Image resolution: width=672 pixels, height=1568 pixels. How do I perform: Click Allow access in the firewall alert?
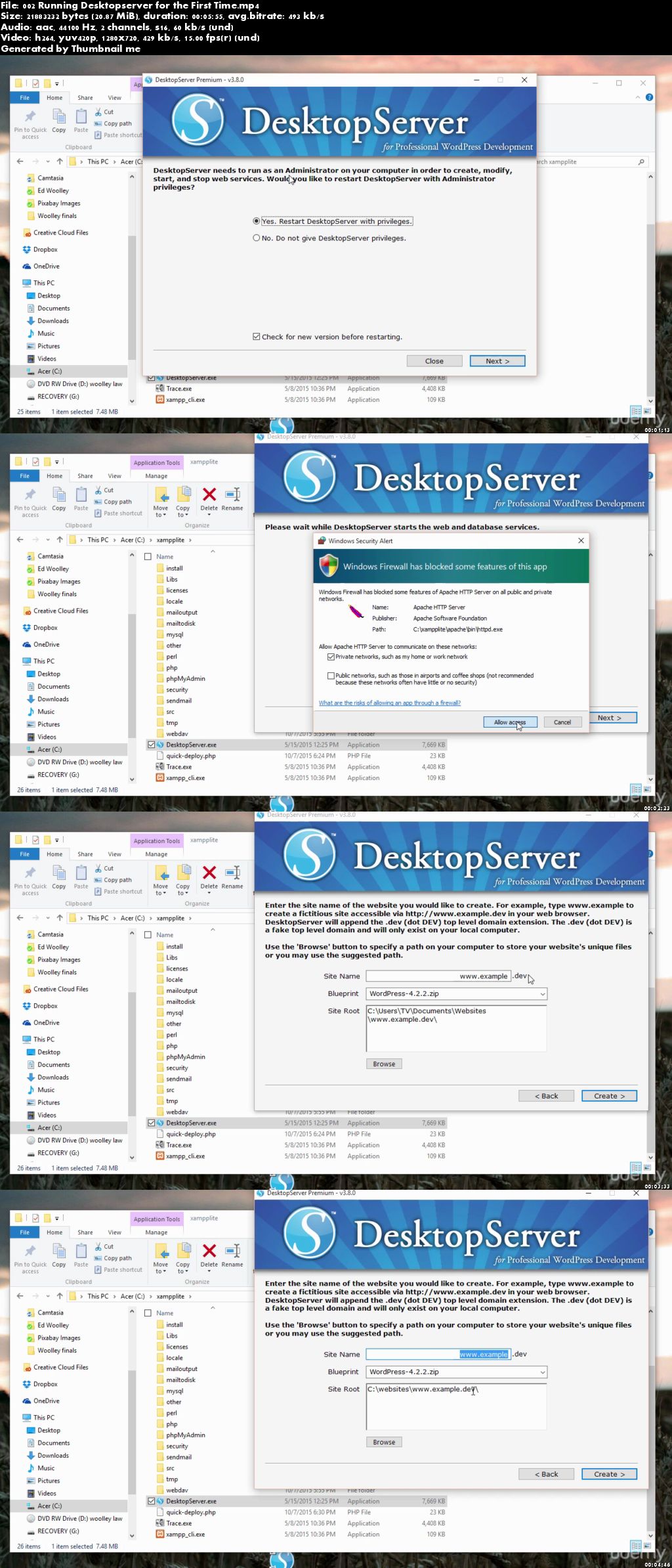[x=511, y=722]
